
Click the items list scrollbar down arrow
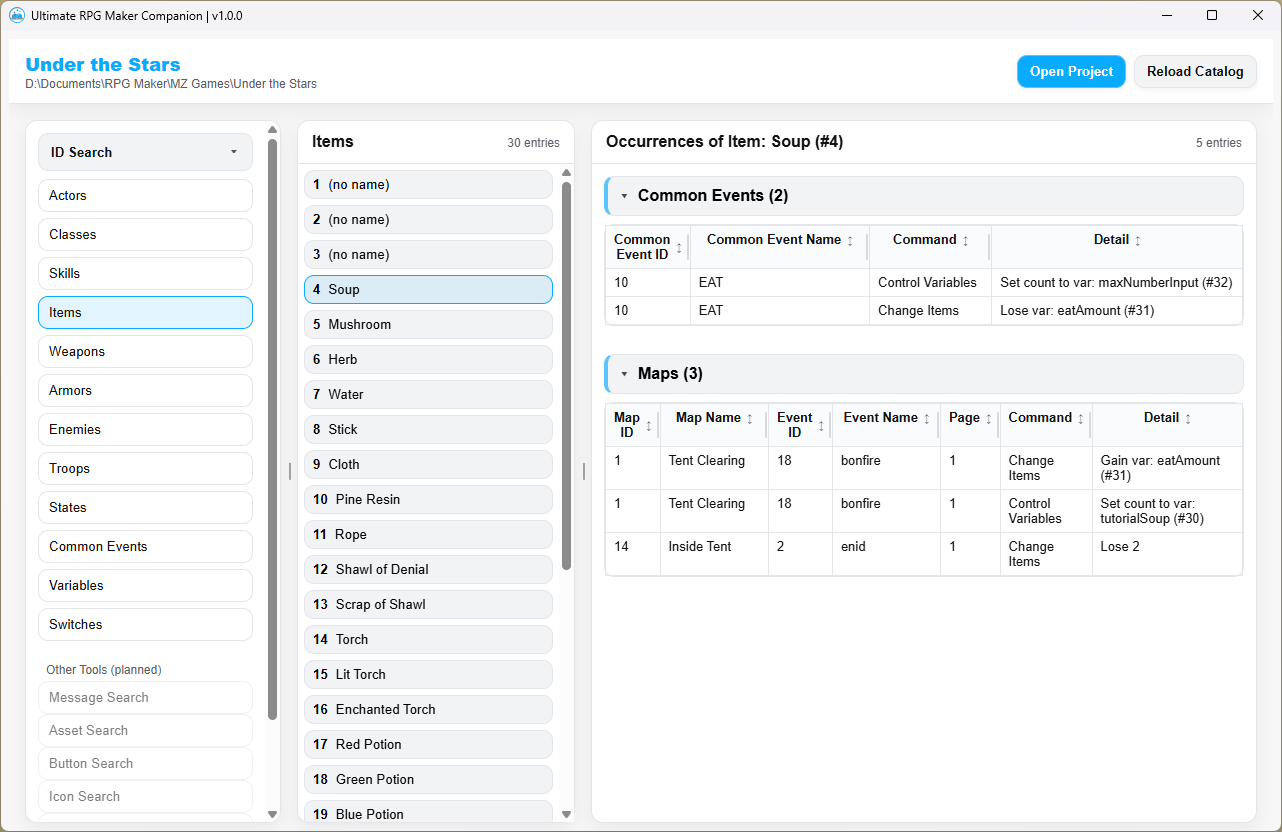click(567, 814)
